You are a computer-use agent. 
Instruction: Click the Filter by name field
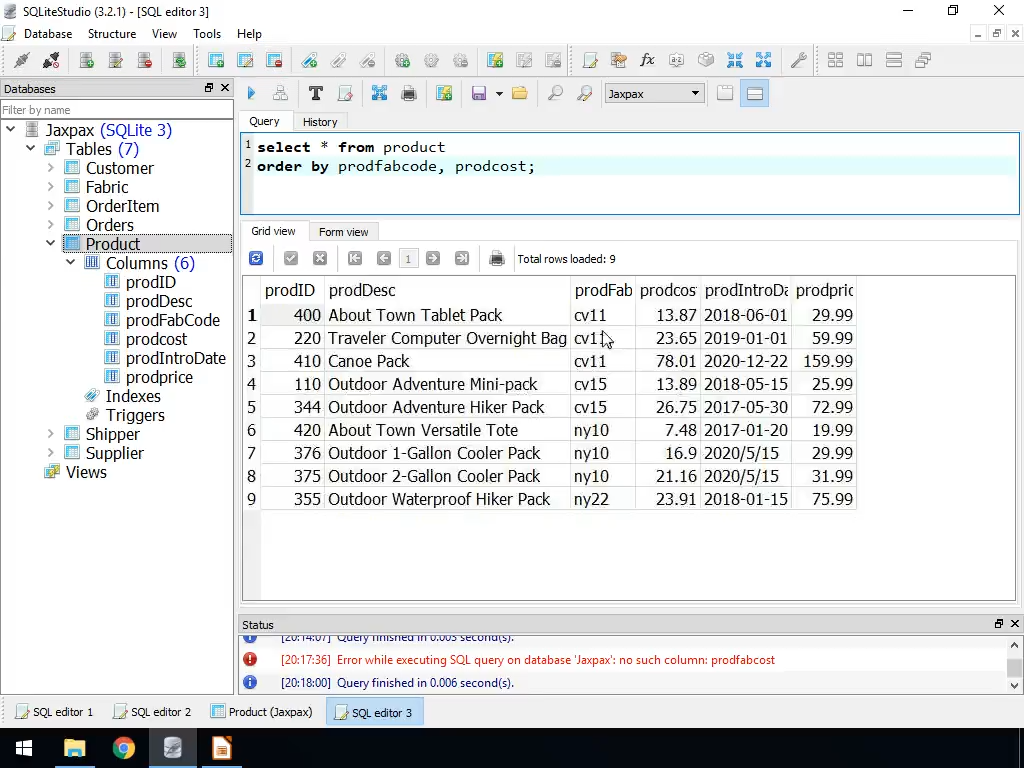coord(115,110)
